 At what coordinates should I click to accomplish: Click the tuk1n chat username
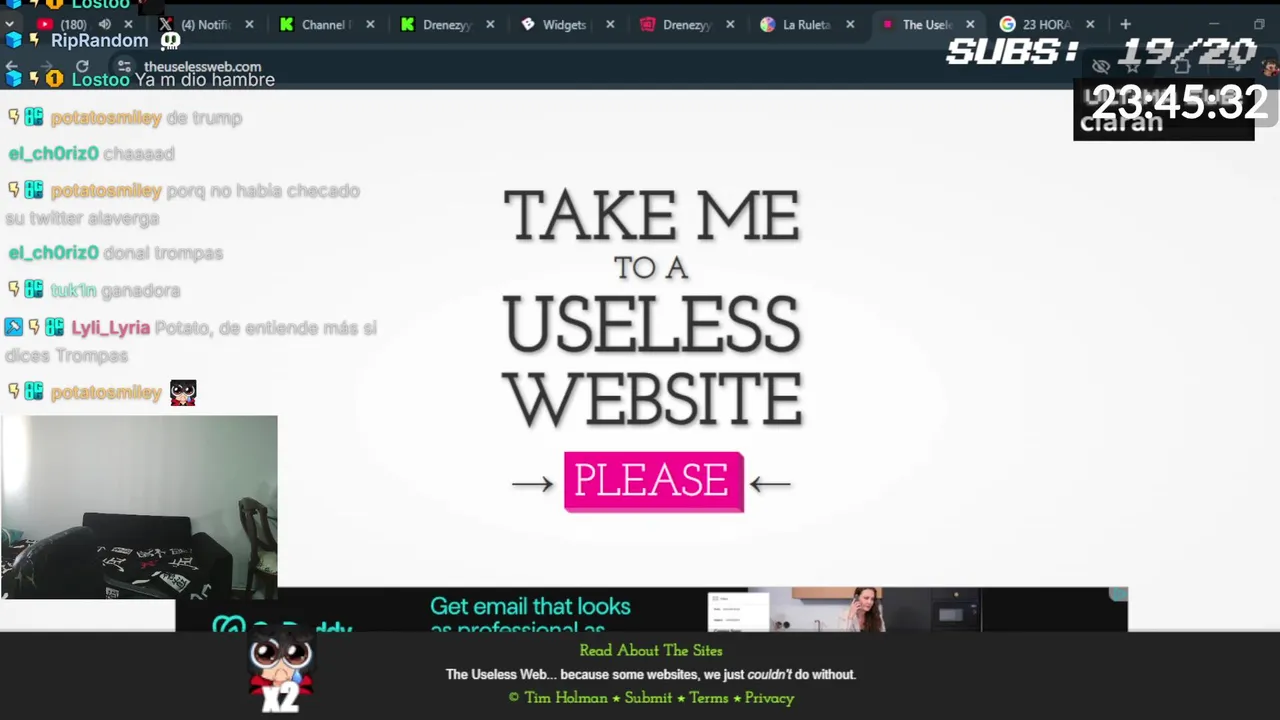(73, 290)
